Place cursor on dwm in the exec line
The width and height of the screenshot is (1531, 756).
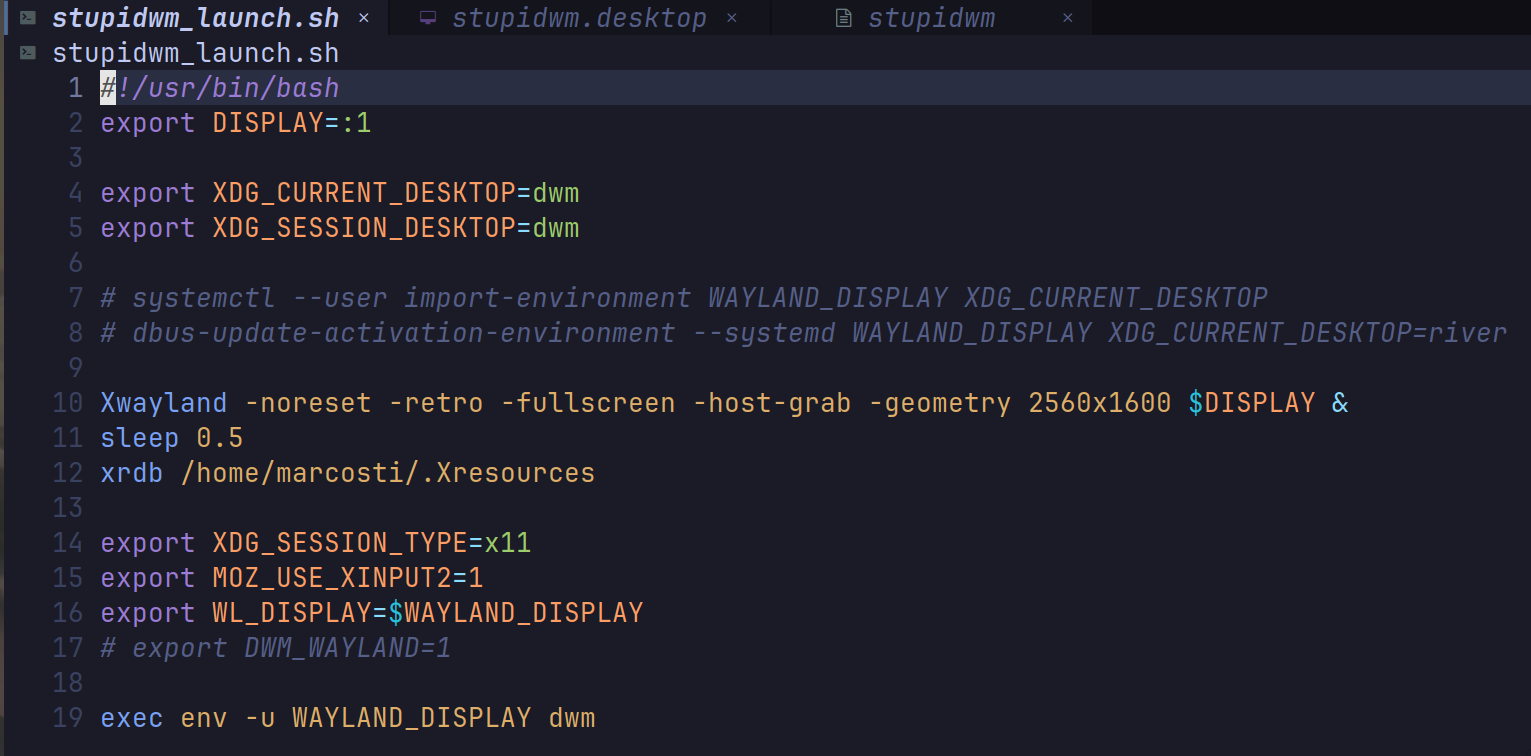[572, 718]
